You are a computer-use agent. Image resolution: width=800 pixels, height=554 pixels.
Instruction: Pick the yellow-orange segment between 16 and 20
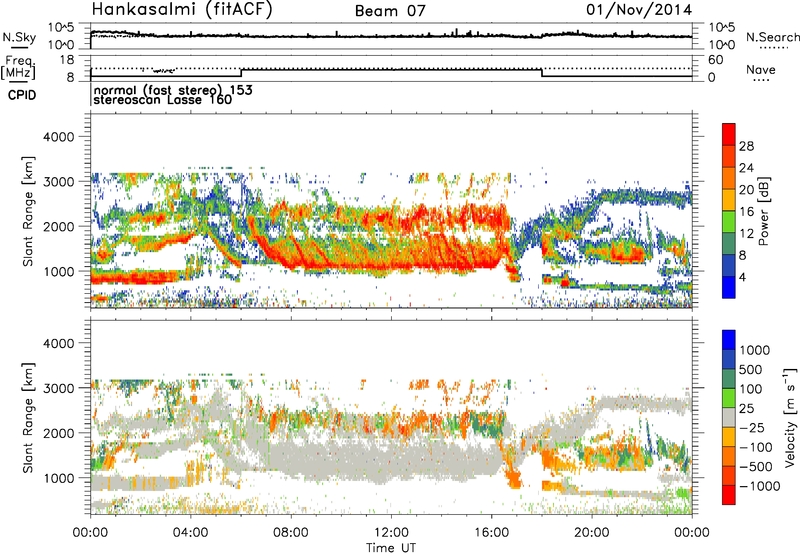click(729, 200)
